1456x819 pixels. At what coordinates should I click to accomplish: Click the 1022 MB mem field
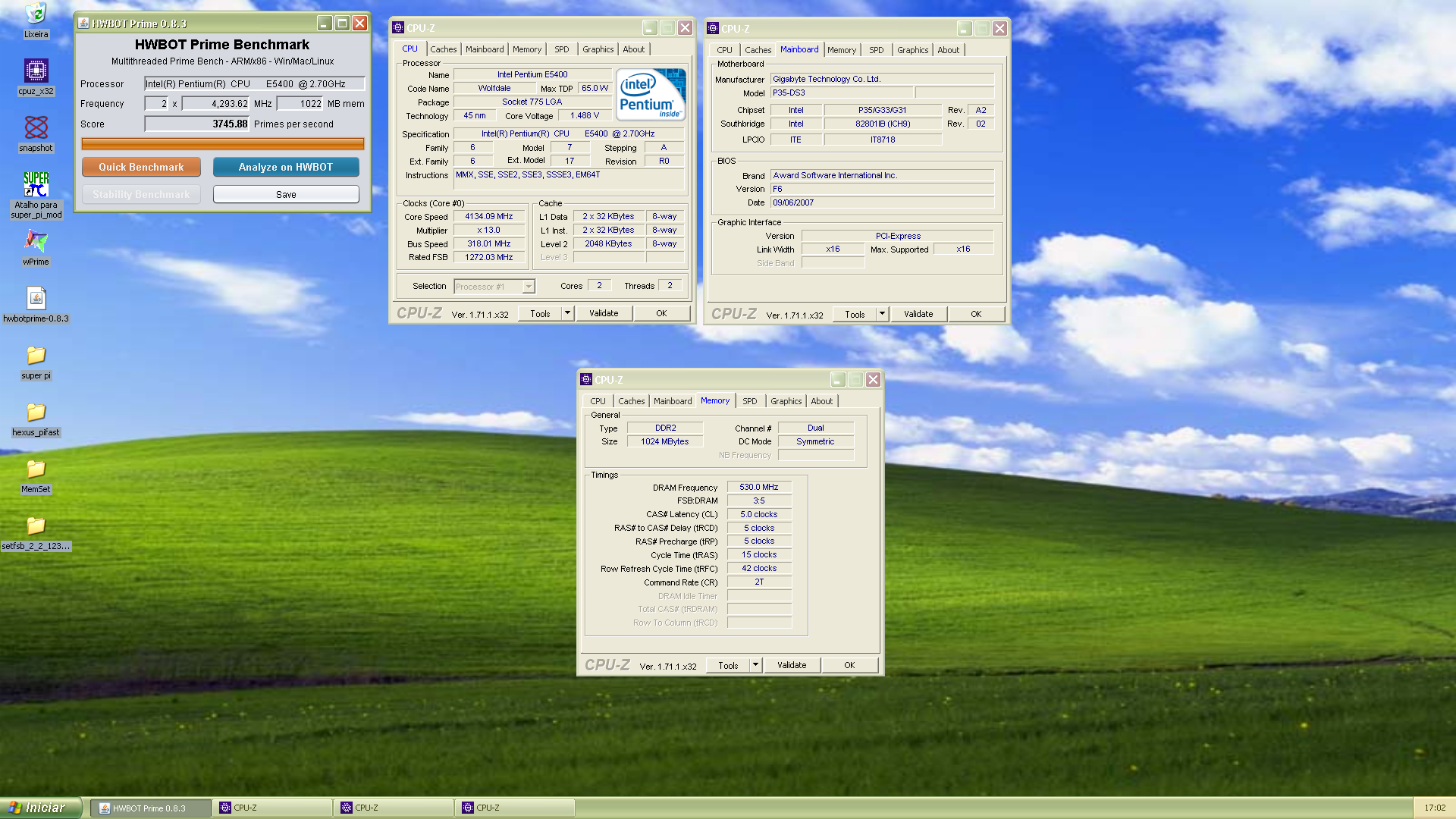(x=301, y=104)
